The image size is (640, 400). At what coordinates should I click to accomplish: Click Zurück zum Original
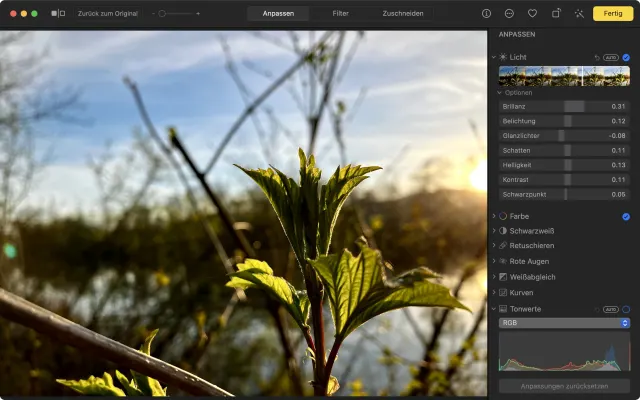click(x=108, y=14)
